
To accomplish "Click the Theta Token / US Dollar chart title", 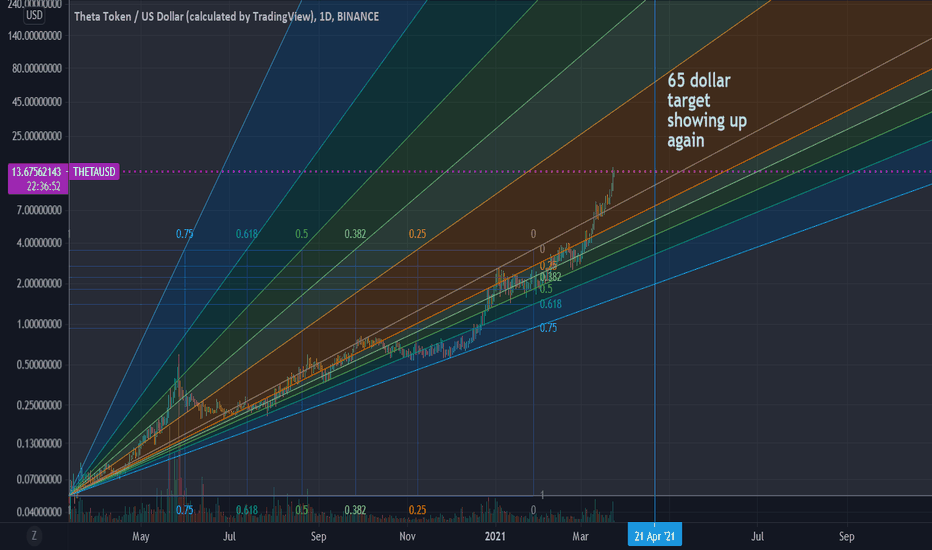I will point(226,17).
